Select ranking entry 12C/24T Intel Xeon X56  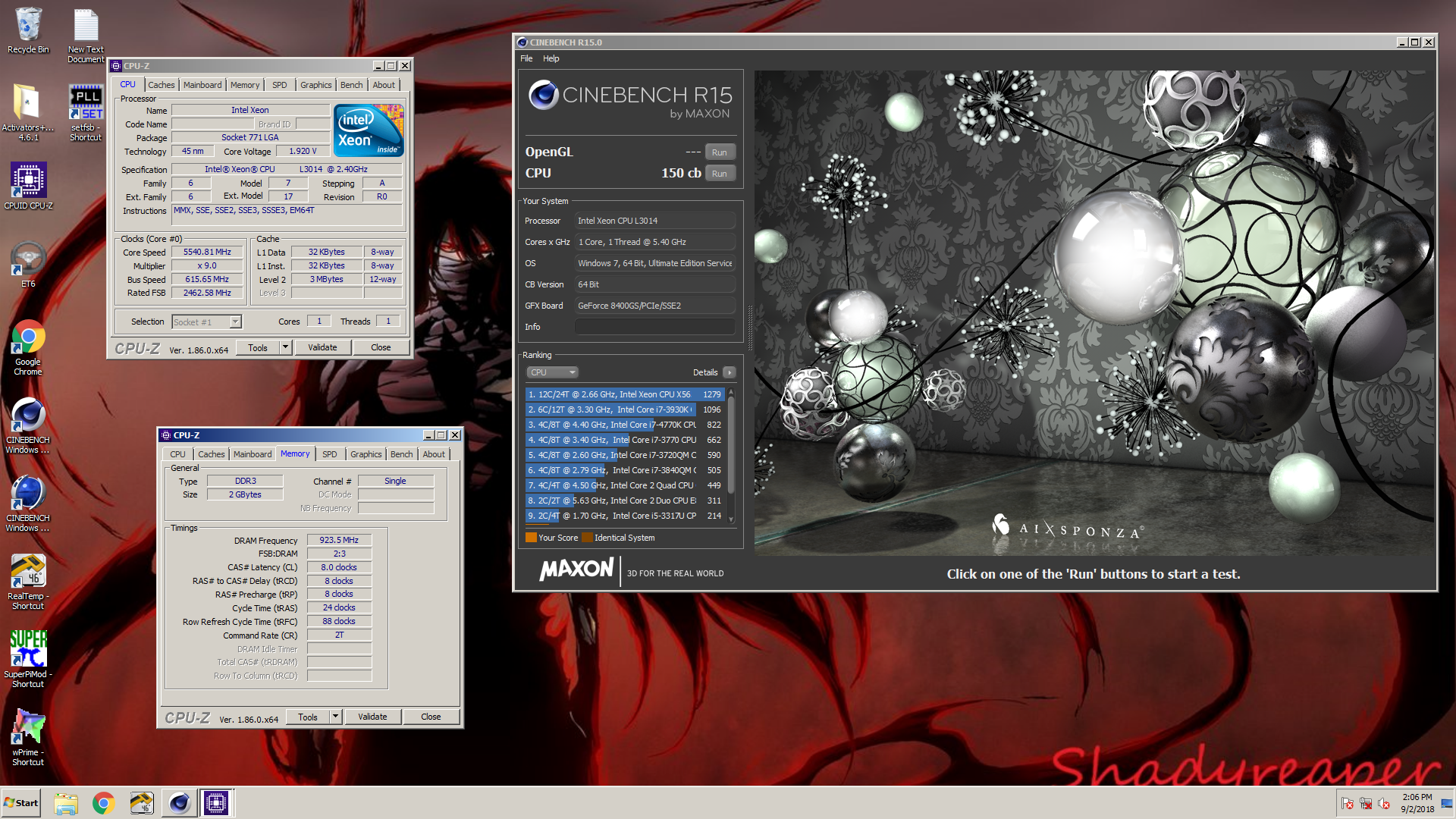coord(625,394)
